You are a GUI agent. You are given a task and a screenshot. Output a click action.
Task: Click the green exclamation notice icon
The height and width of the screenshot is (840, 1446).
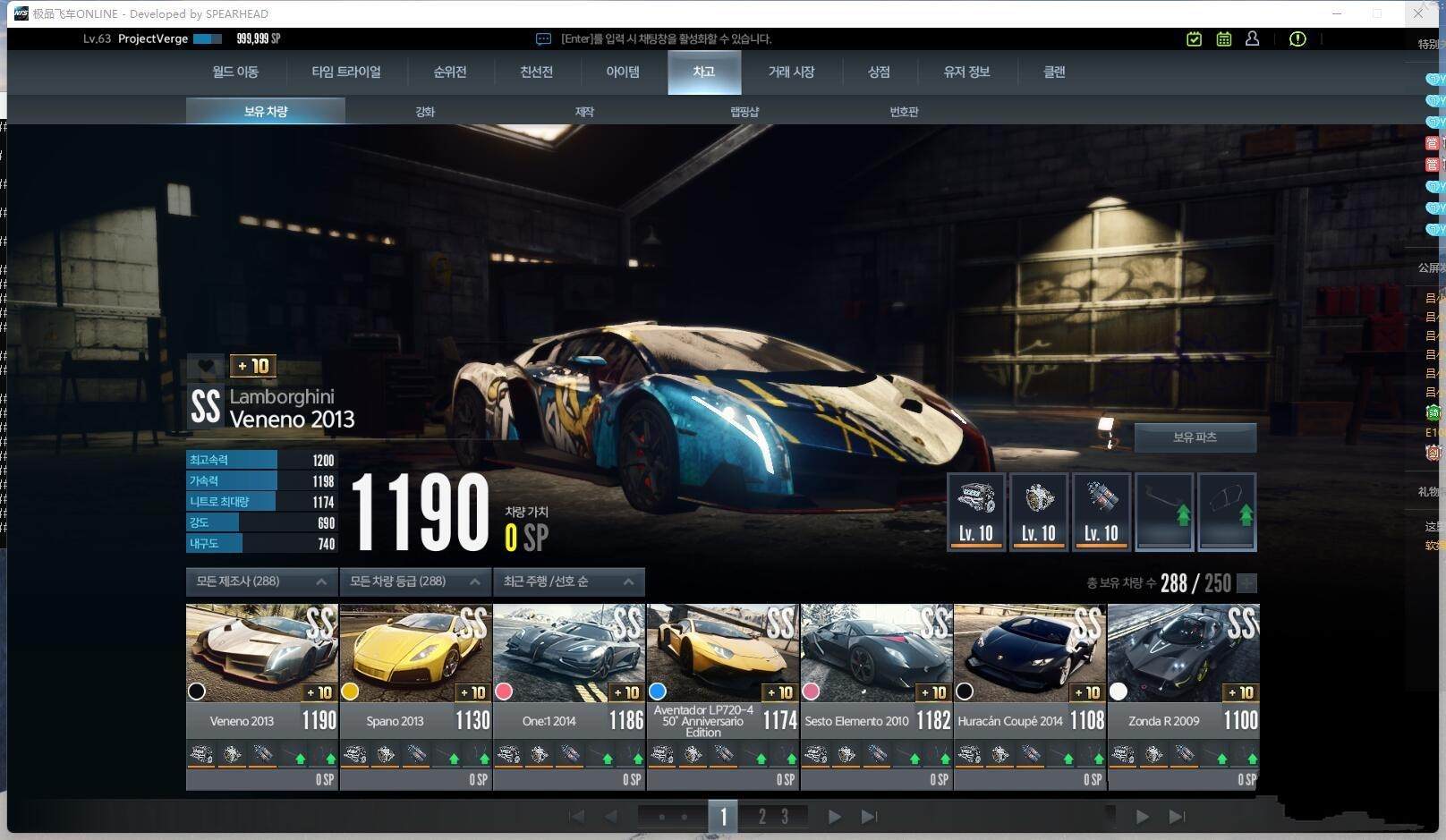(x=1297, y=38)
